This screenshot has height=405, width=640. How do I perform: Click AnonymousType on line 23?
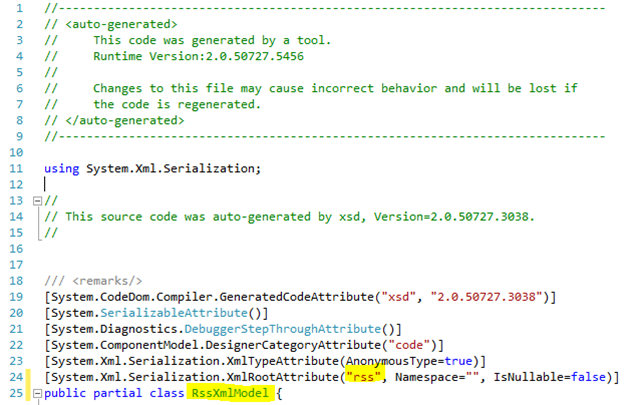point(392,361)
